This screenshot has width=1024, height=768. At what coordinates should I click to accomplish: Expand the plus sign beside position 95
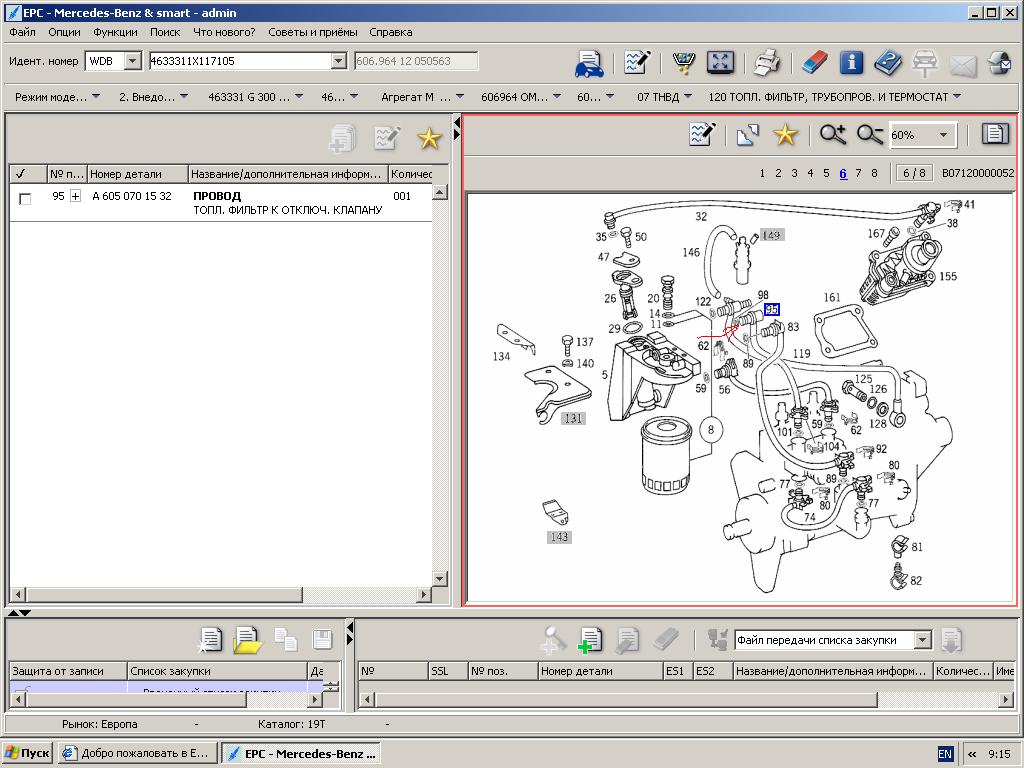pyautogui.click(x=75, y=196)
